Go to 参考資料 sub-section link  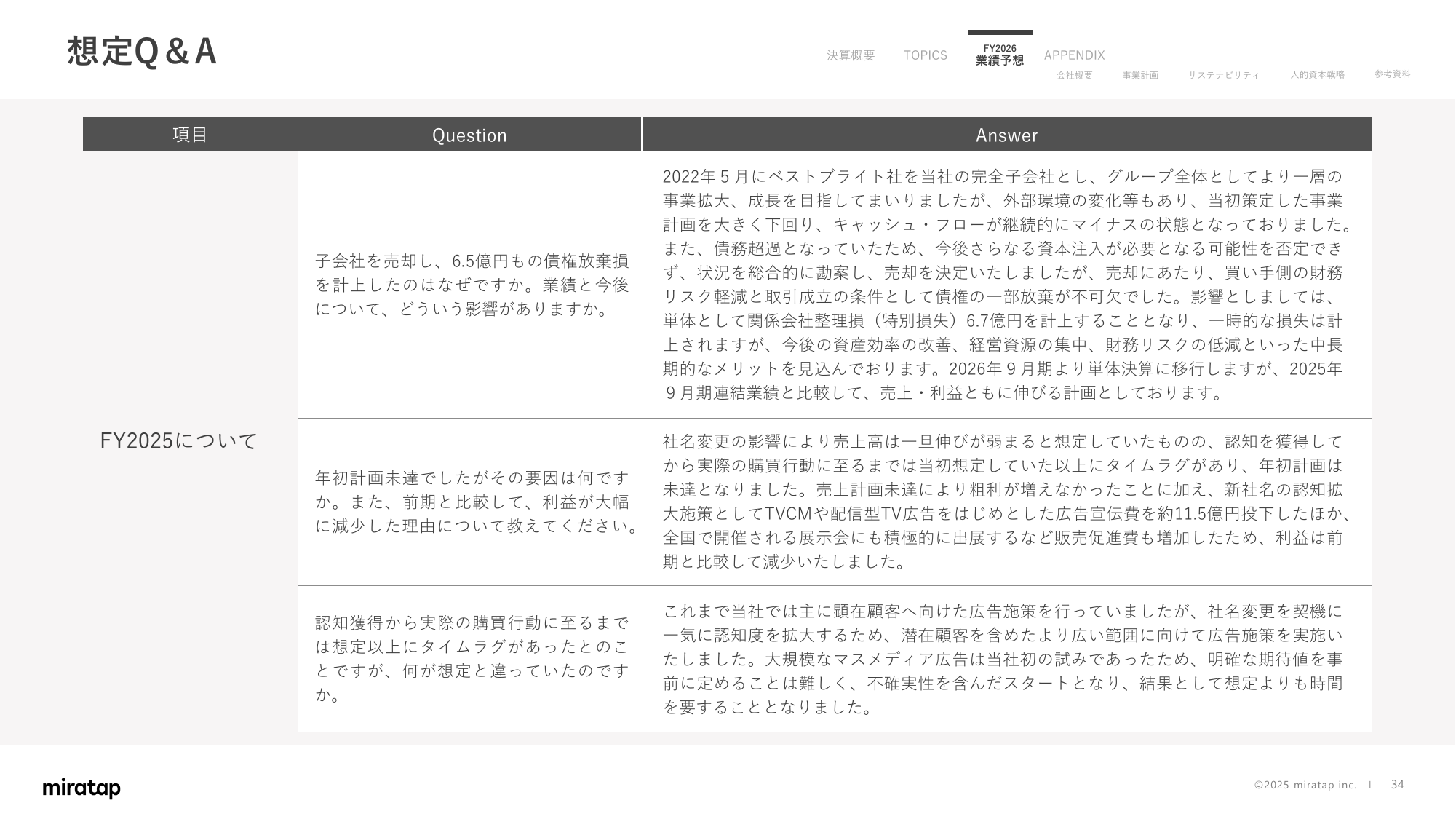pos(1392,74)
